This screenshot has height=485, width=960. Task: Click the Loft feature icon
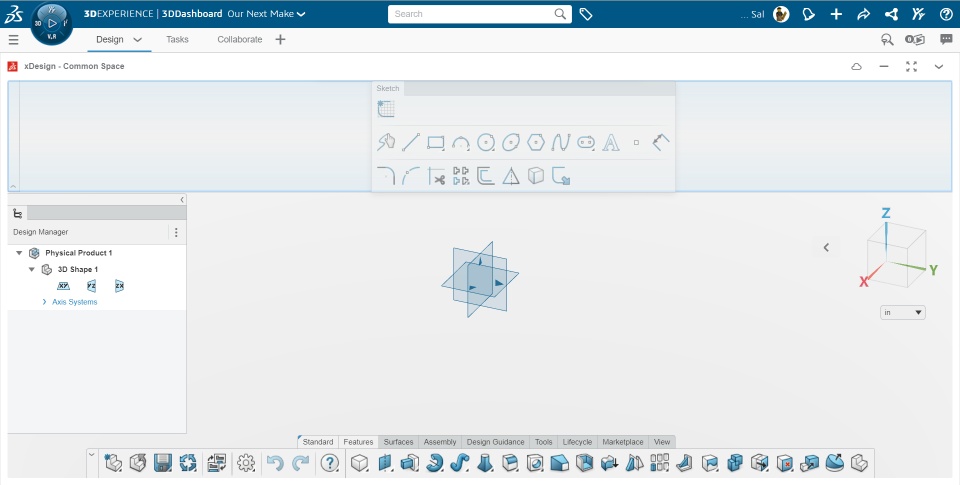tap(484, 463)
